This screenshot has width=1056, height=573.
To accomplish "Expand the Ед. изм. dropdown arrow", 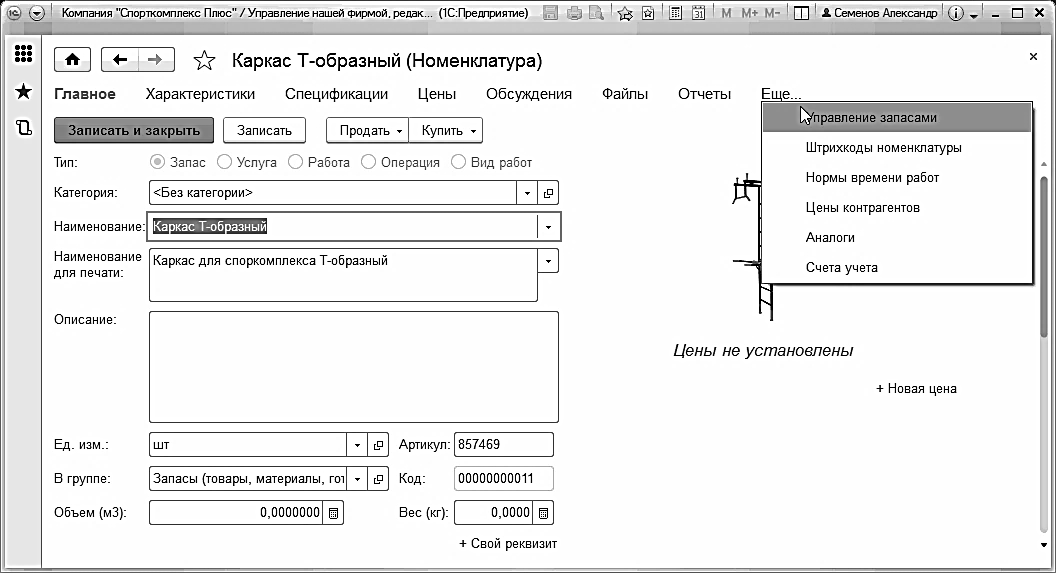I will 357,444.
